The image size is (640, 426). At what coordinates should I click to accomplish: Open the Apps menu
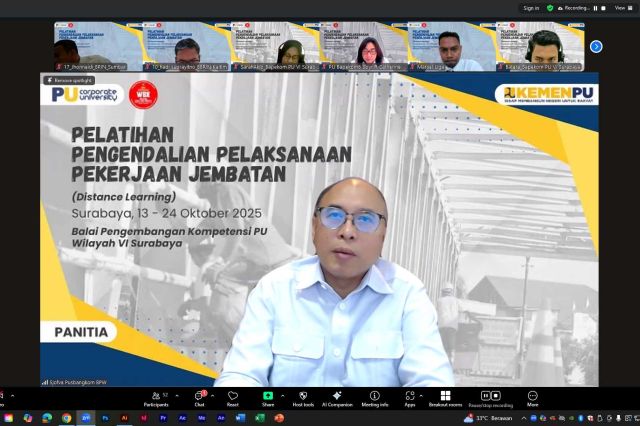pos(410,397)
